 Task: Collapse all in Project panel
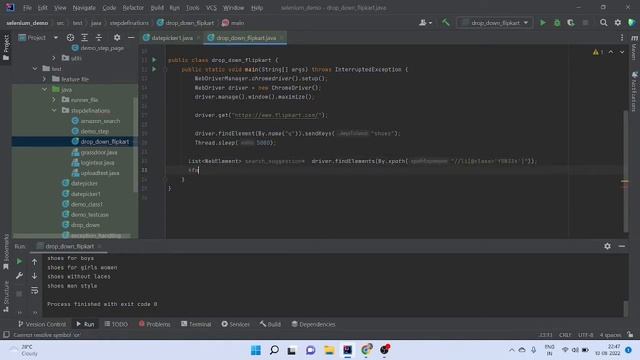[99, 38]
